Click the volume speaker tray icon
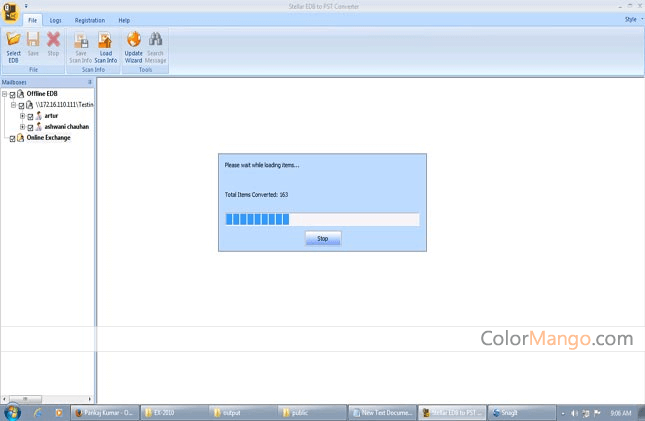The width and height of the screenshot is (645, 421). point(575,413)
